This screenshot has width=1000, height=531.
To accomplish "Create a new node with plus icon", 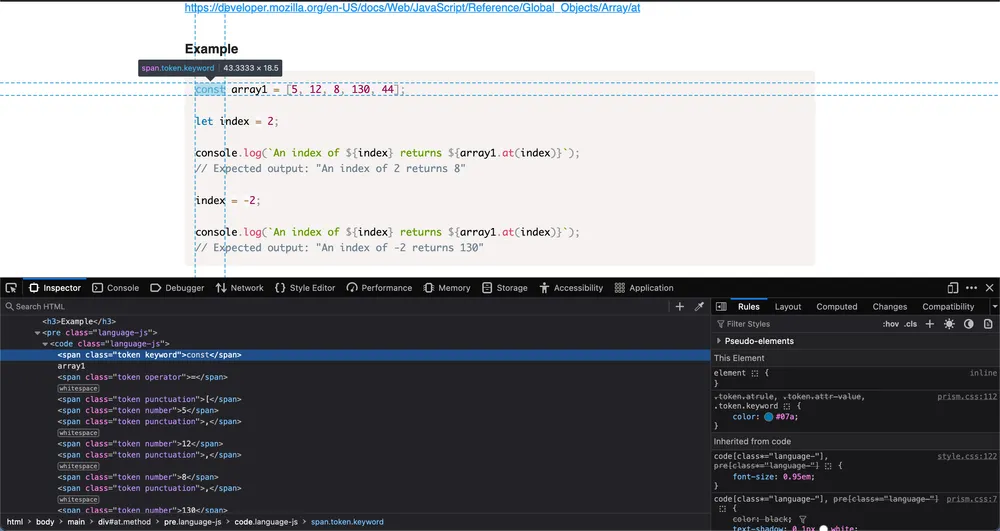I will [680, 307].
